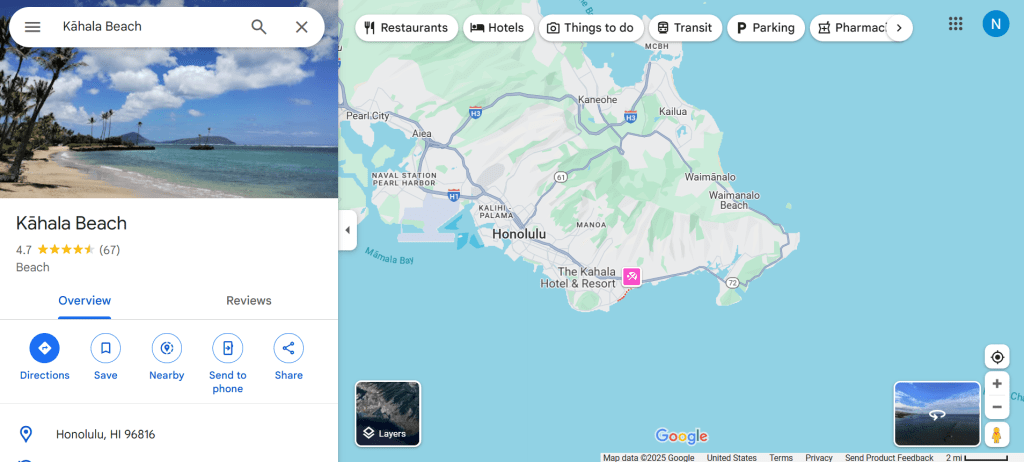Open the hamburger menu in search bar
This screenshot has width=1024, height=462.
[32, 27]
